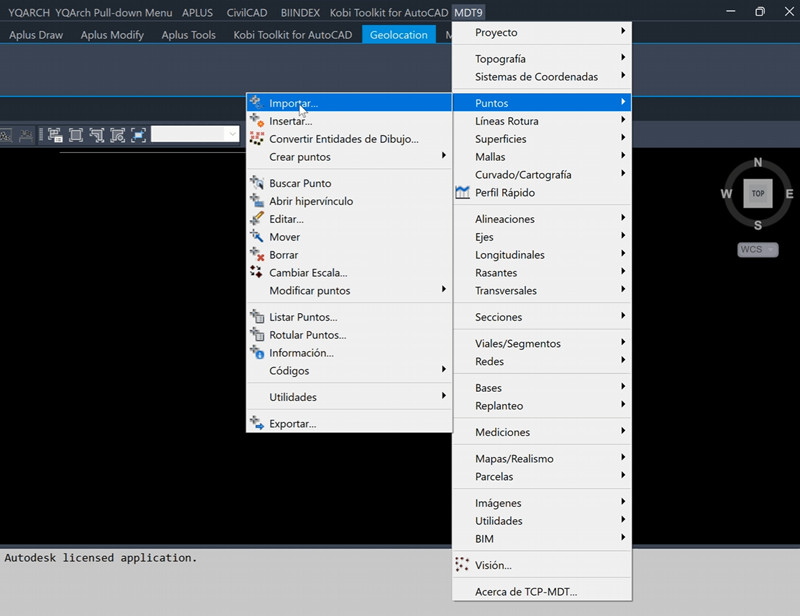The width and height of the screenshot is (800, 616).
Task: Choose the Borrar points icon
Action: (x=257, y=255)
